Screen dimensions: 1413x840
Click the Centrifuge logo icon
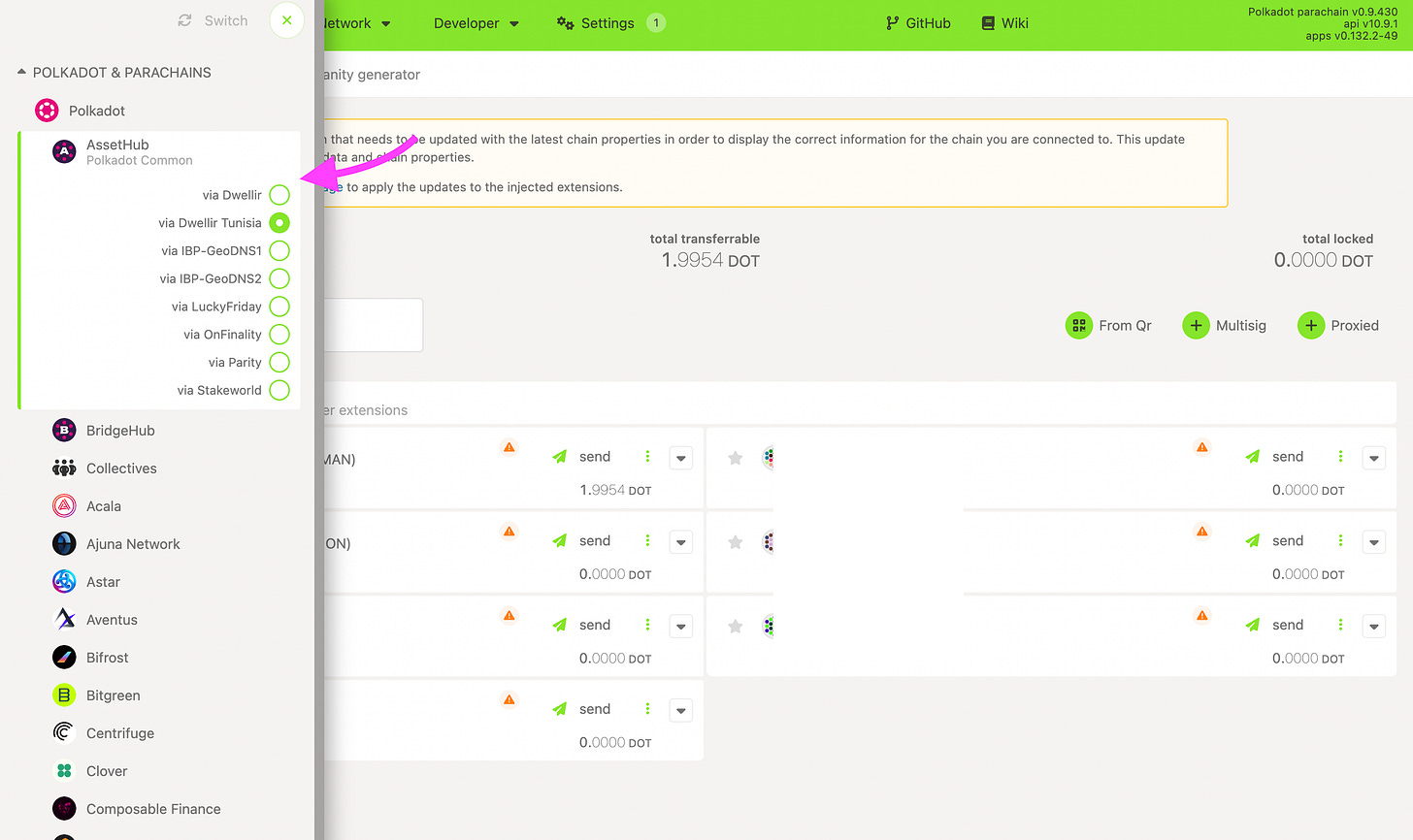[x=64, y=733]
